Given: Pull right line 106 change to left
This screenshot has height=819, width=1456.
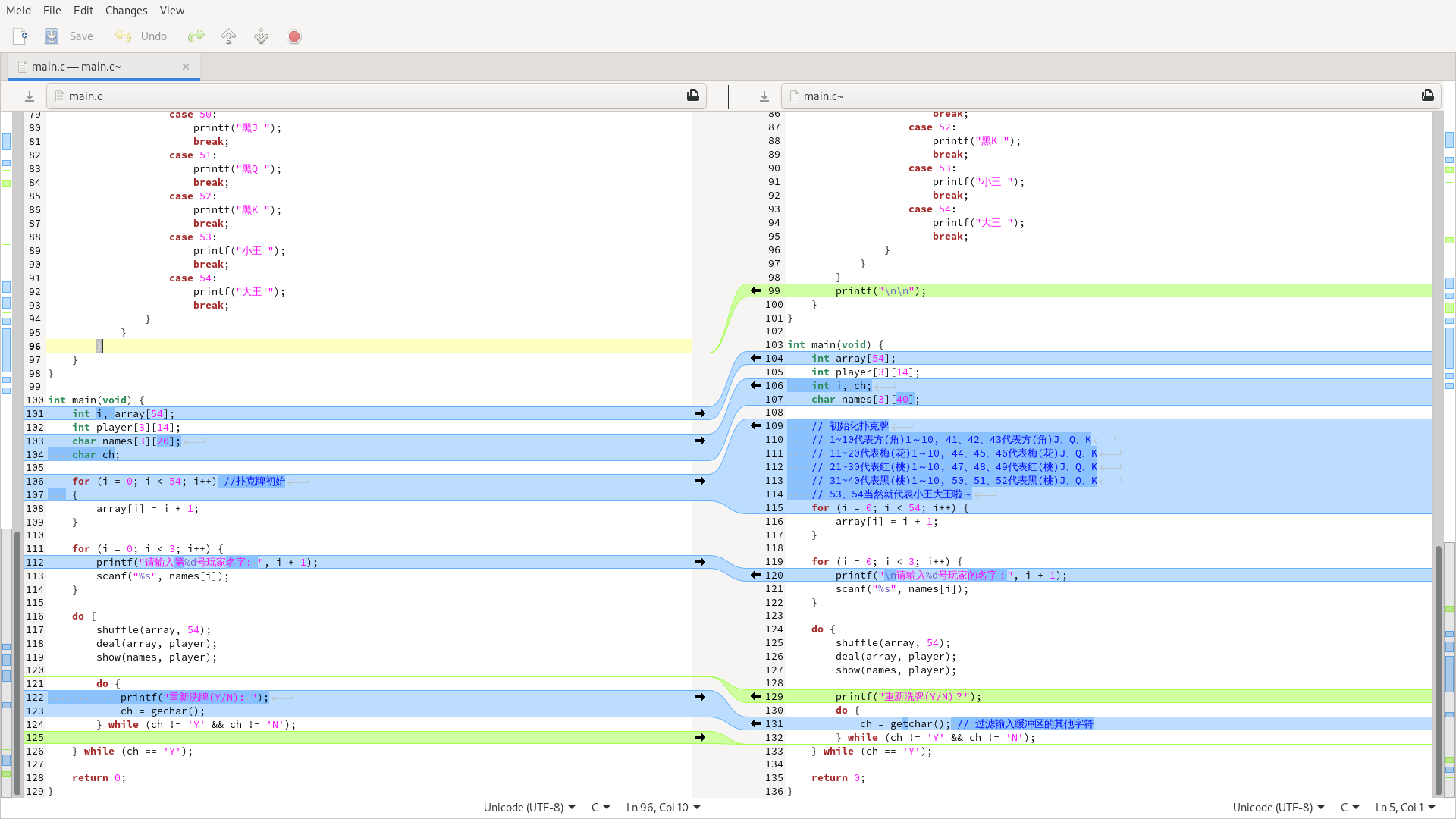Looking at the screenshot, I should (x=755, y=385).
